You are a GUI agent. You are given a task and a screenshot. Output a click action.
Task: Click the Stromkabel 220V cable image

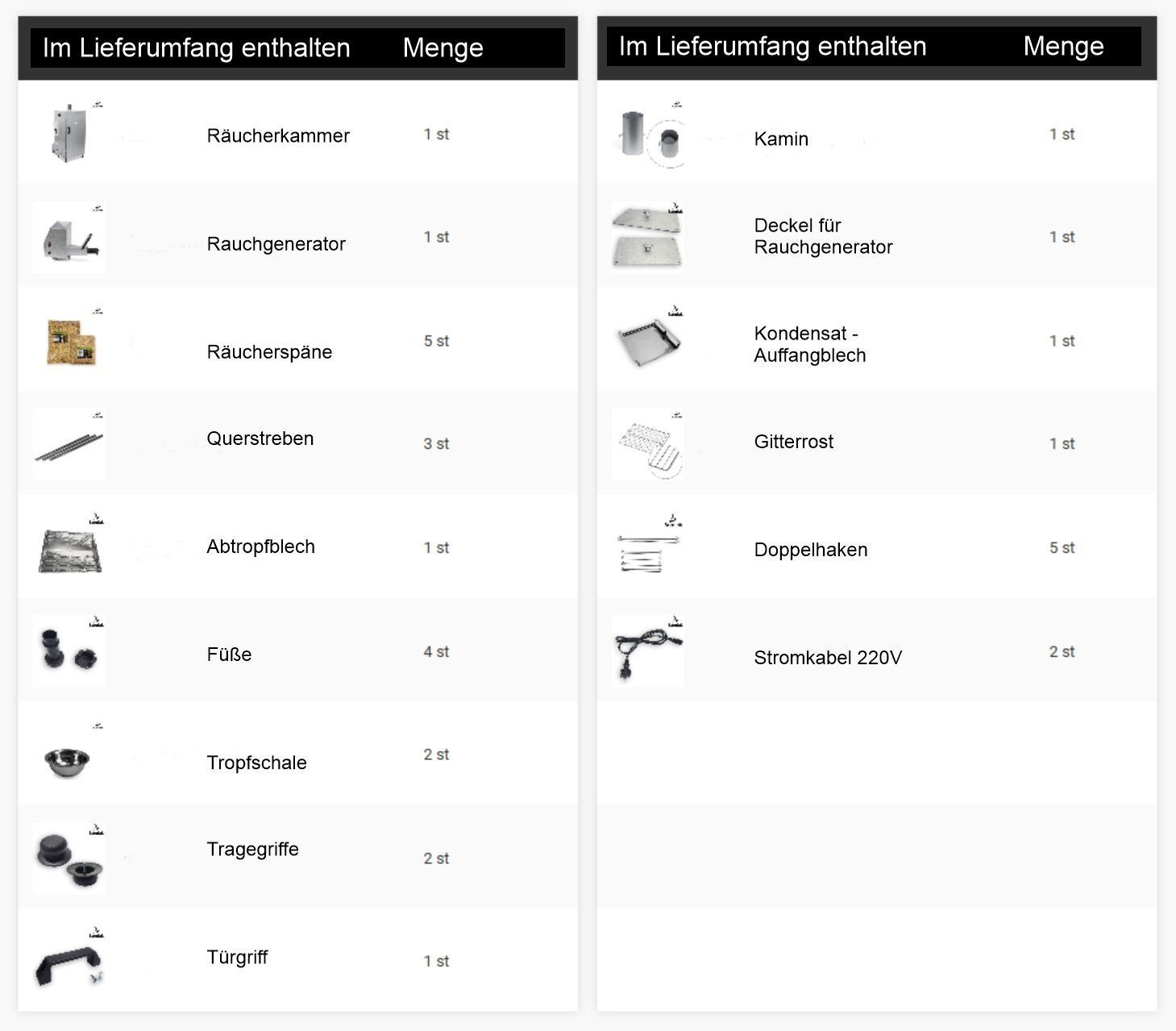648,651
